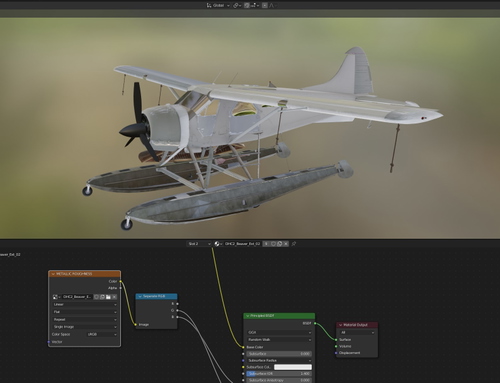The height and width of the screenshot is (383, 500).
Task: Click the R output socket of Separate RGB
Action: click(x=177, y=304)
